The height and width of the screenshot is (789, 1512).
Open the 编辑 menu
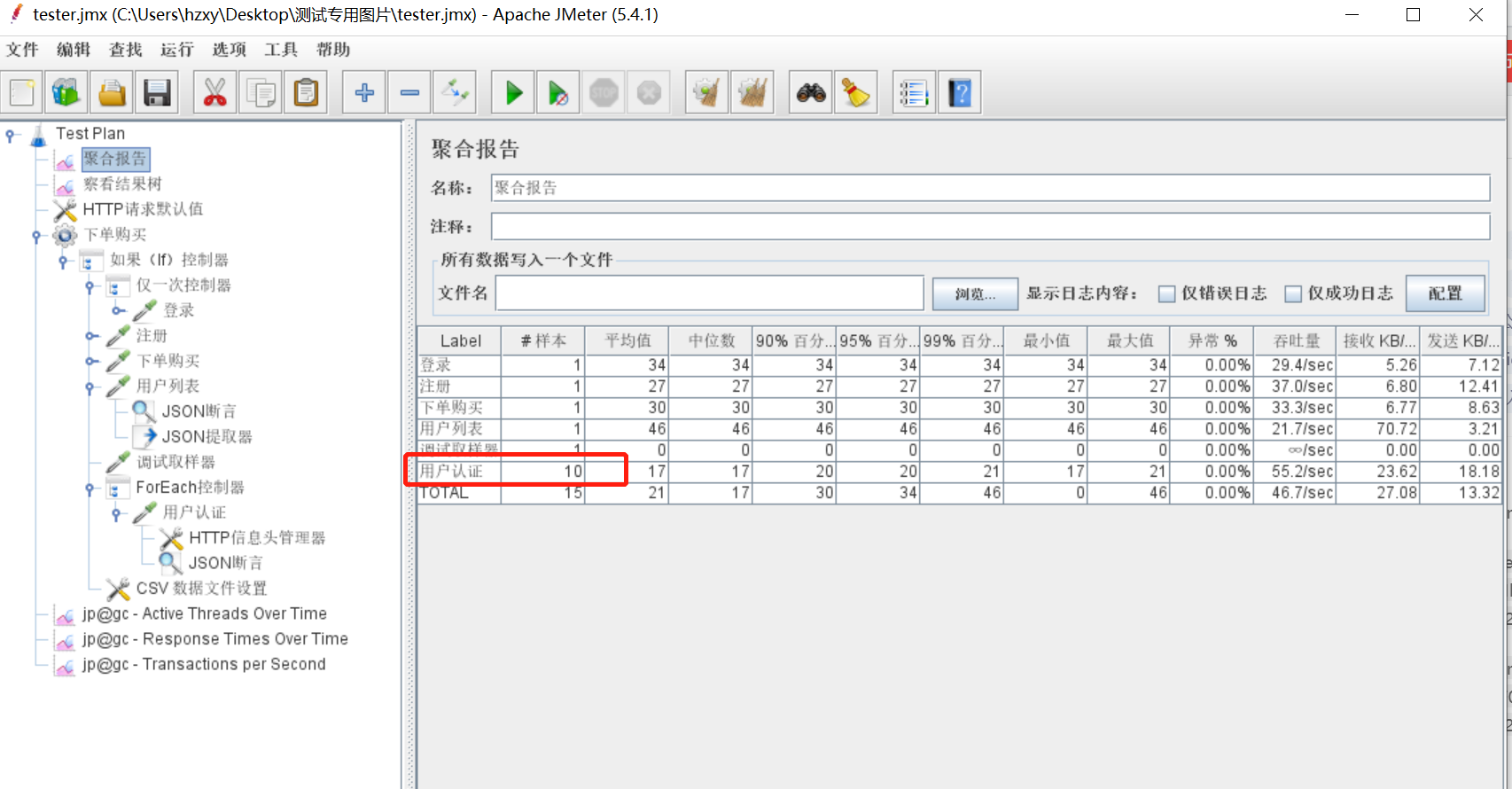74,50
